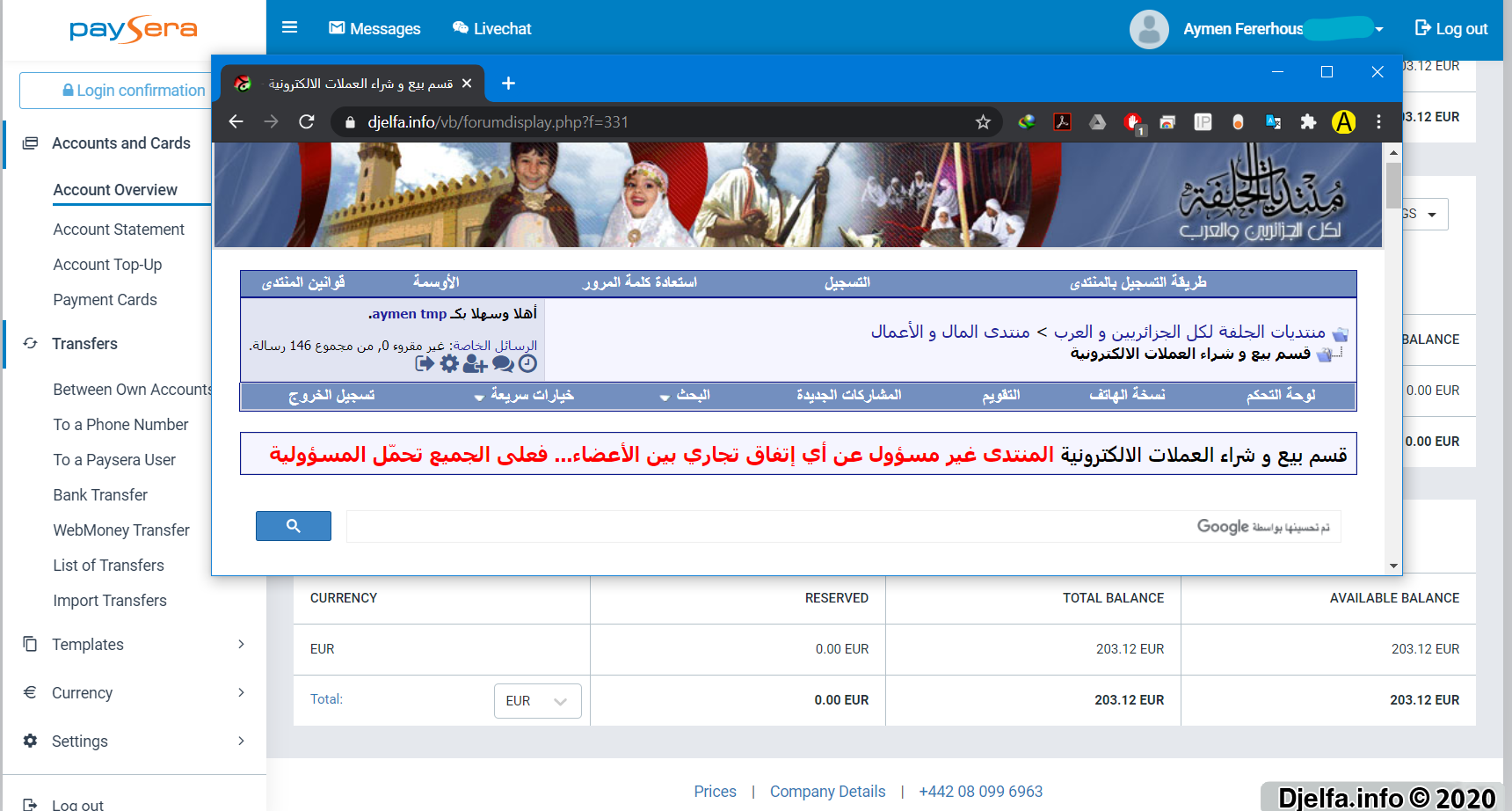This screenshot has width=1512, height=811.
Task: Reload the djelfa.info page
Action: pos(306,122)
